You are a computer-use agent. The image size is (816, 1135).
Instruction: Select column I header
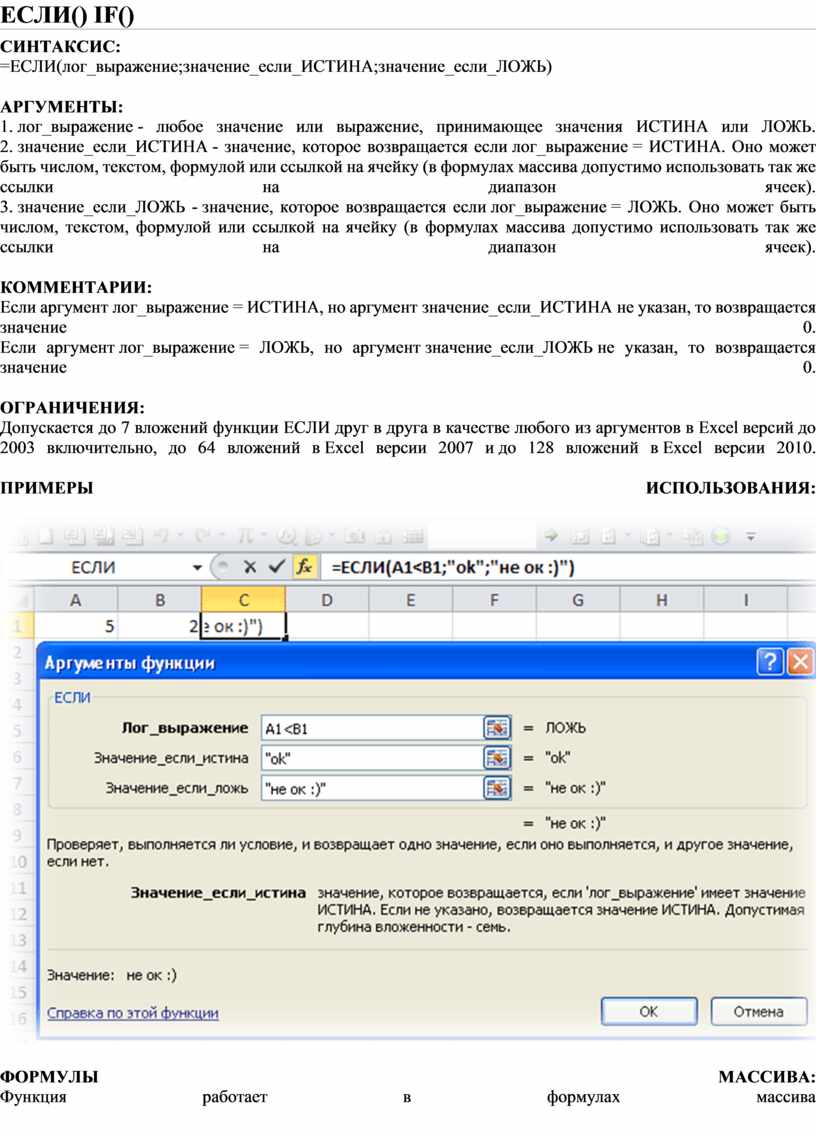(x=745, y=600)
